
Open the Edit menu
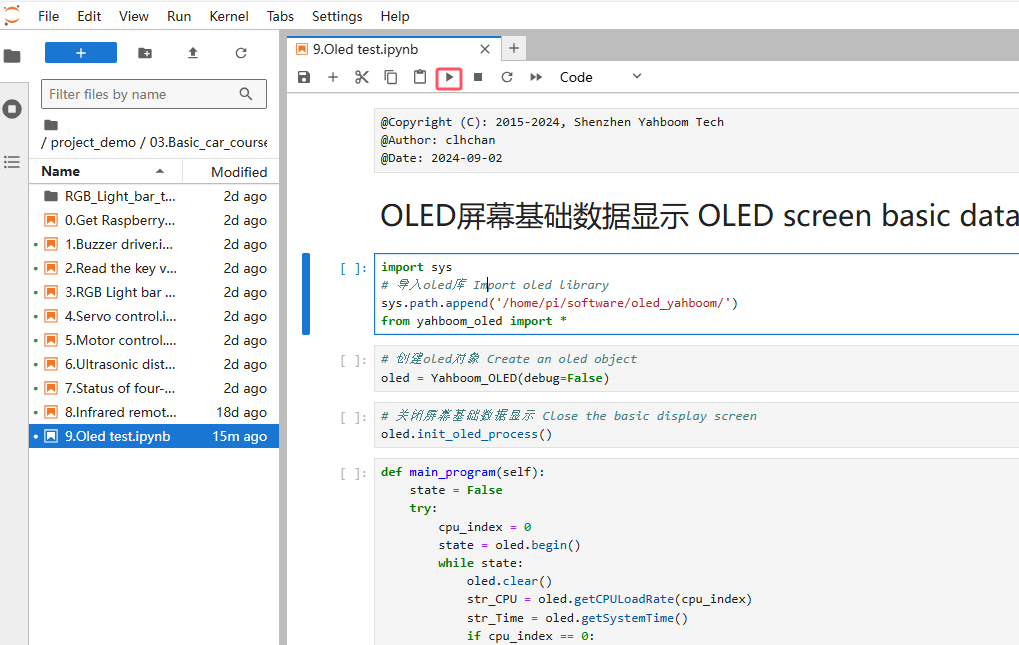(89, 16)
